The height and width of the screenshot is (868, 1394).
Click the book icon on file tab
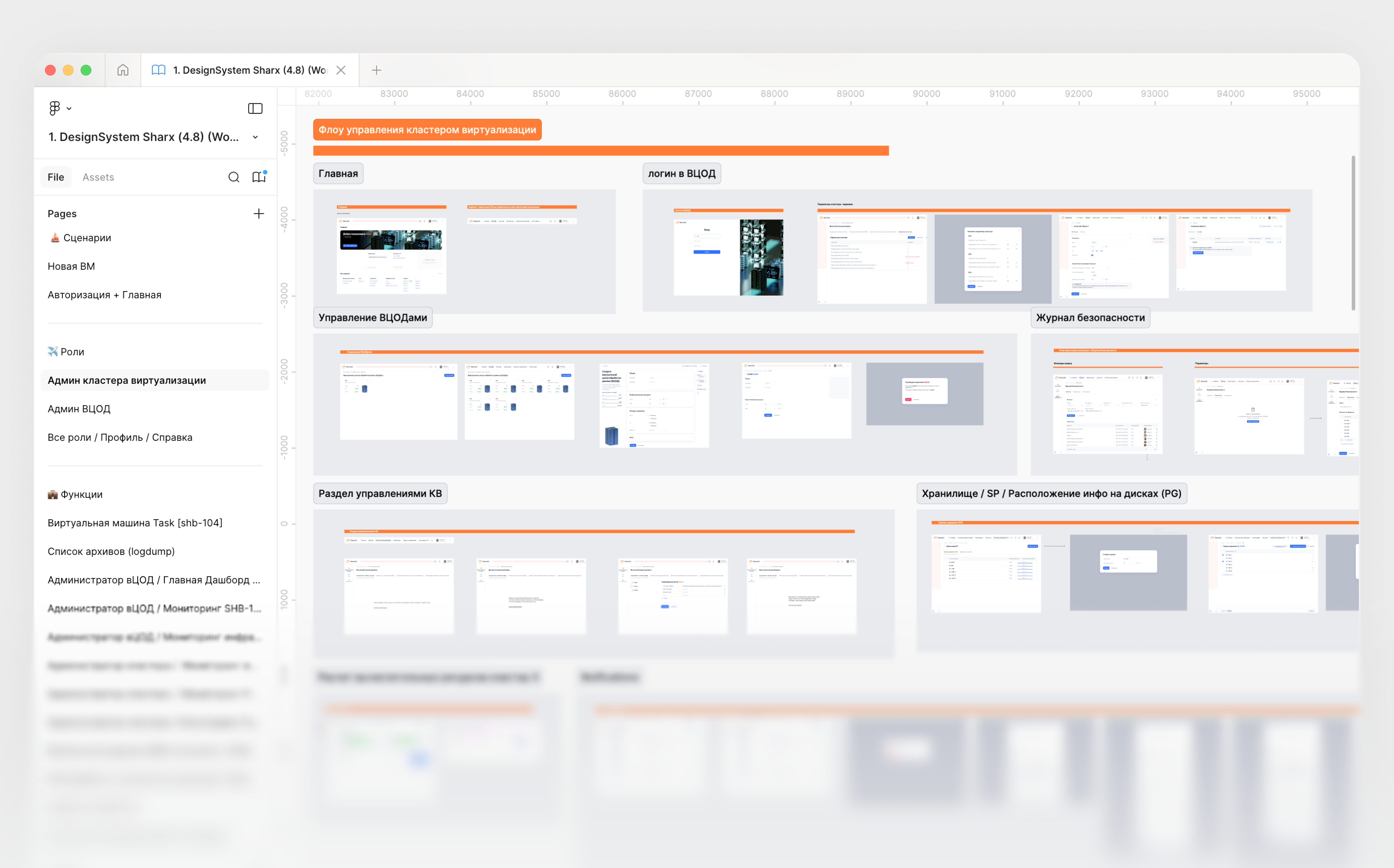(x=159, y=70)
